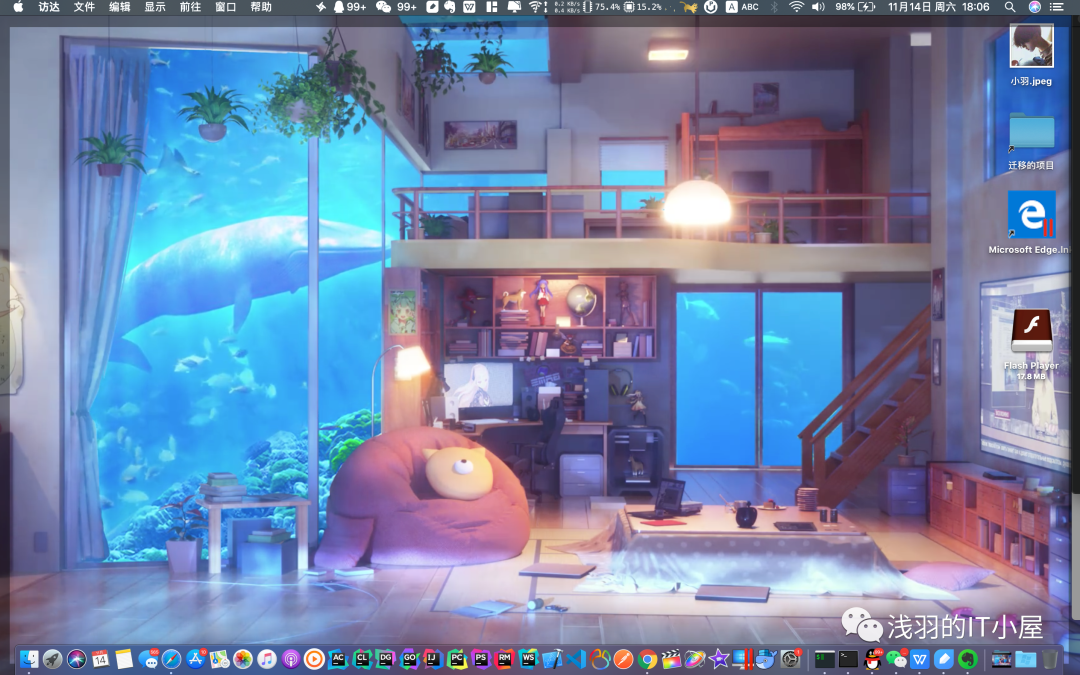Open the Maps app in Dock
Screen dimensions: 1080x675
pyautogui.click(x=219, y=659)
